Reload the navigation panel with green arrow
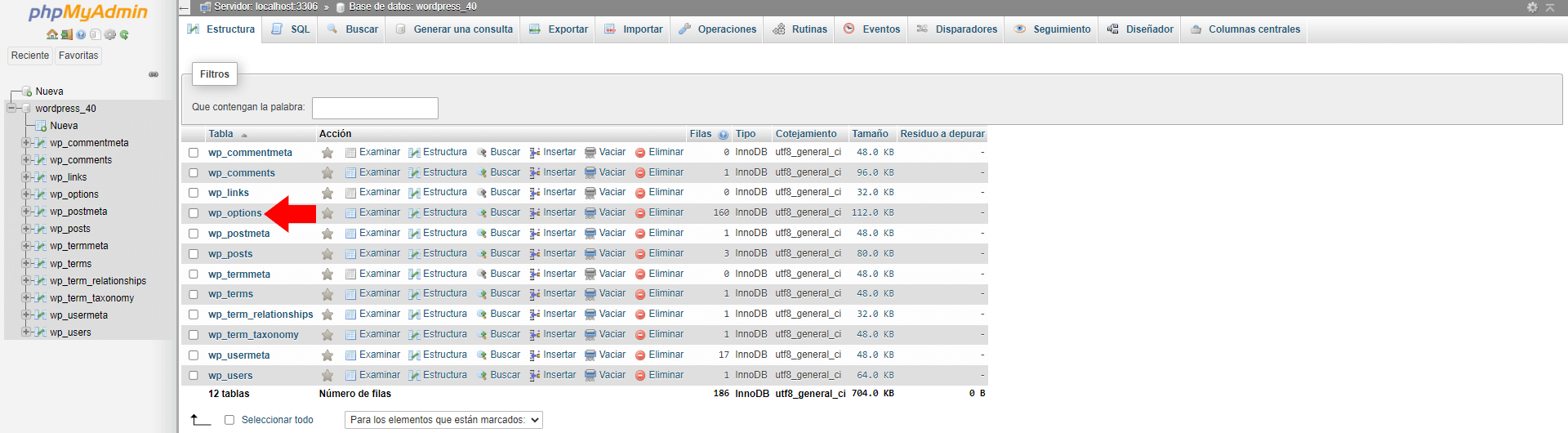This screenshot has height=433, width=1568. coord(124,35)
